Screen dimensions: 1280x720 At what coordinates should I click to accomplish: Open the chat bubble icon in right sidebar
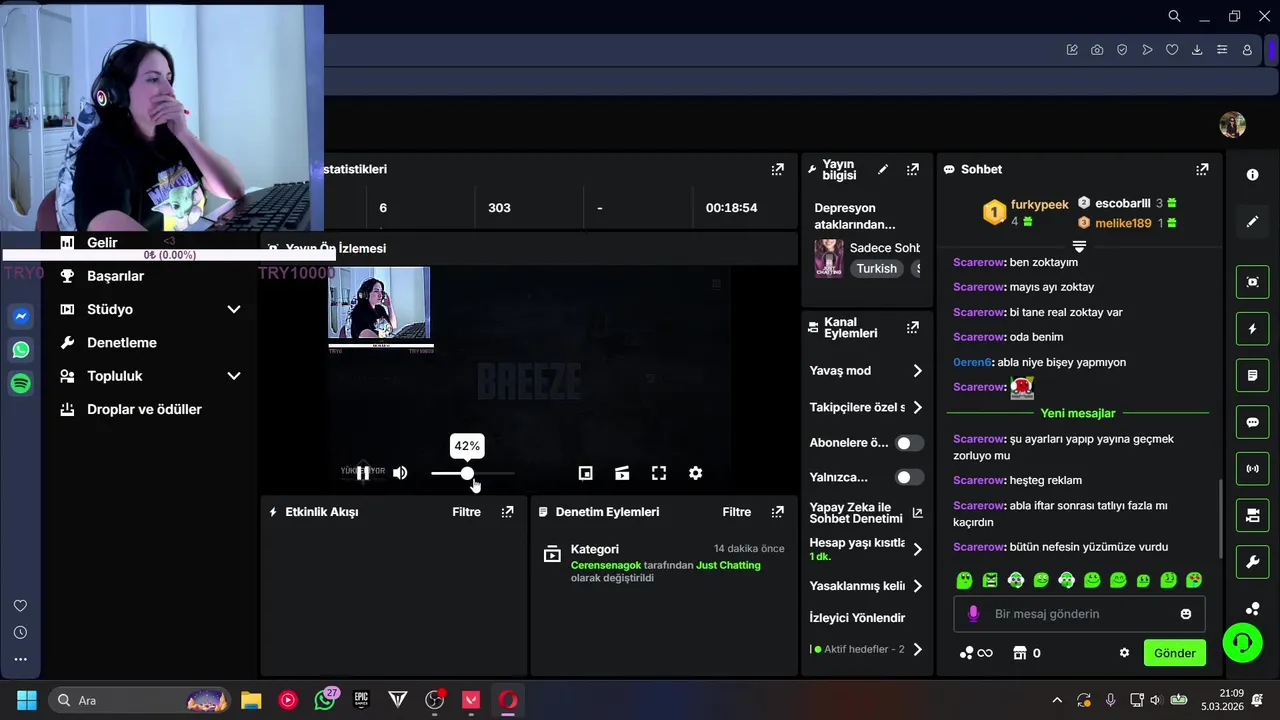point(1252,422)
